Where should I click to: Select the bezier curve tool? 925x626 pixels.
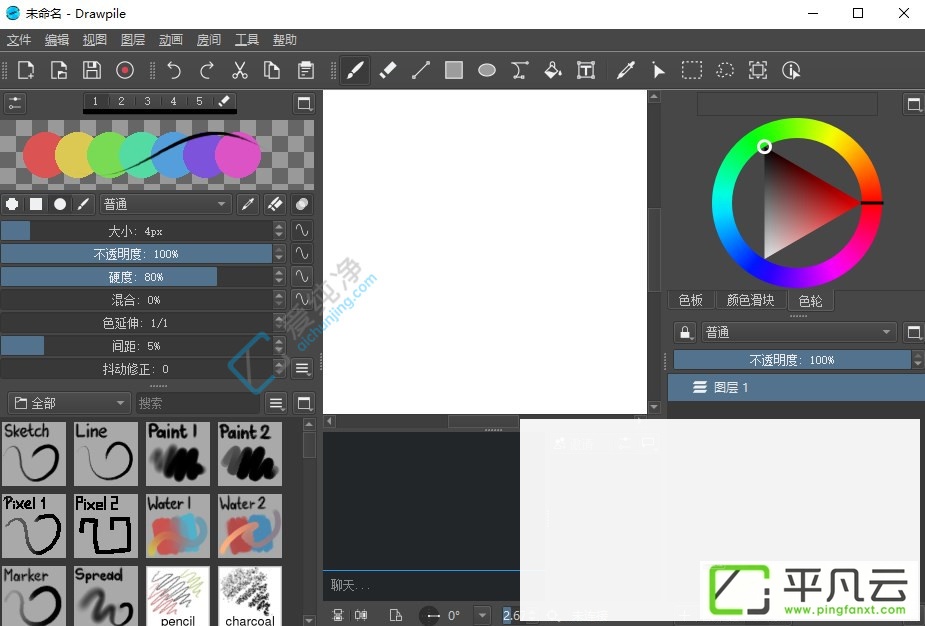point(520,70)
